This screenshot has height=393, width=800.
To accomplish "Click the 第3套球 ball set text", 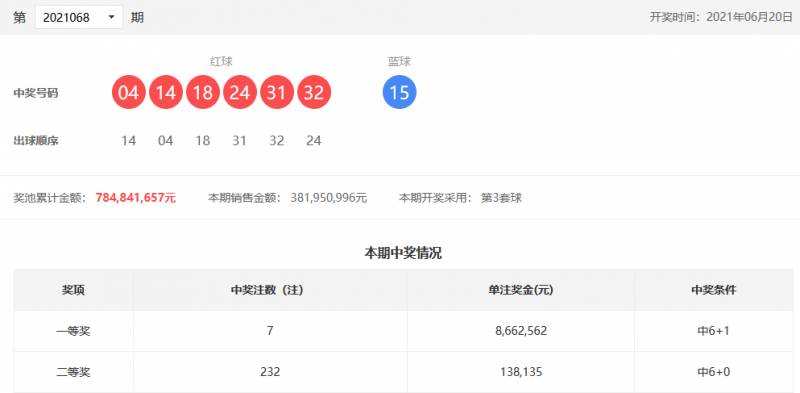I will point(502,198).
